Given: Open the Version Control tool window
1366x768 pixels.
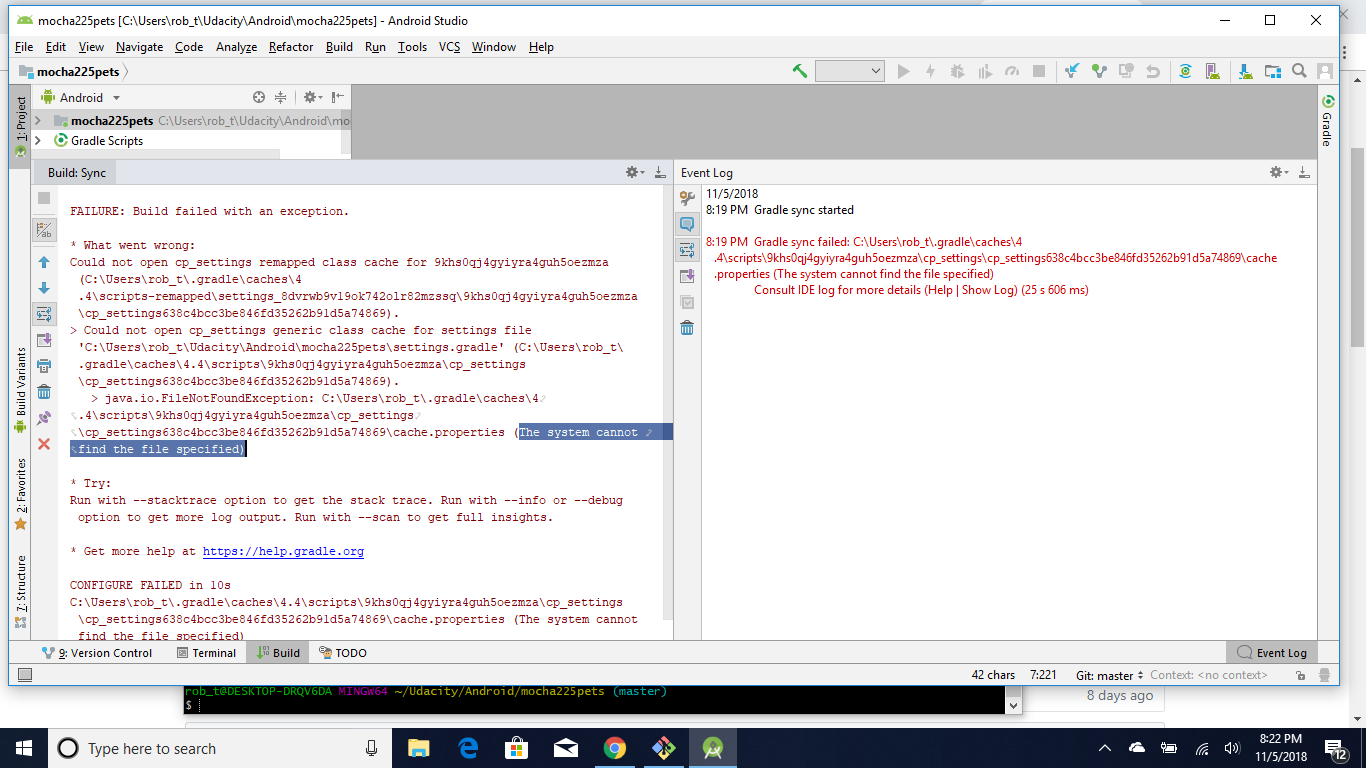Looking at the screenshot, I should coord(97,653).
